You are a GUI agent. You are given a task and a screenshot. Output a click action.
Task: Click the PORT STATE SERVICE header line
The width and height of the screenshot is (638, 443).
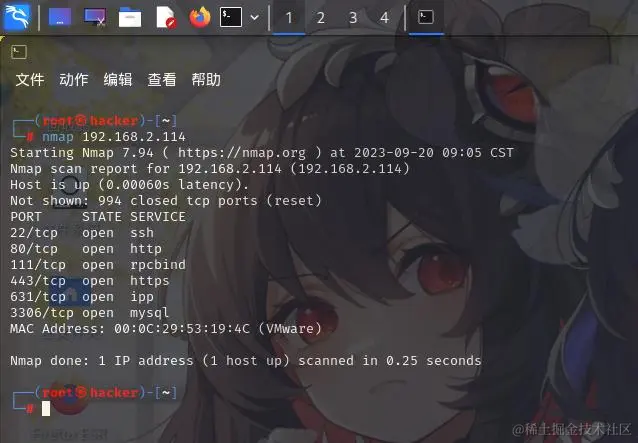point(98,217)
